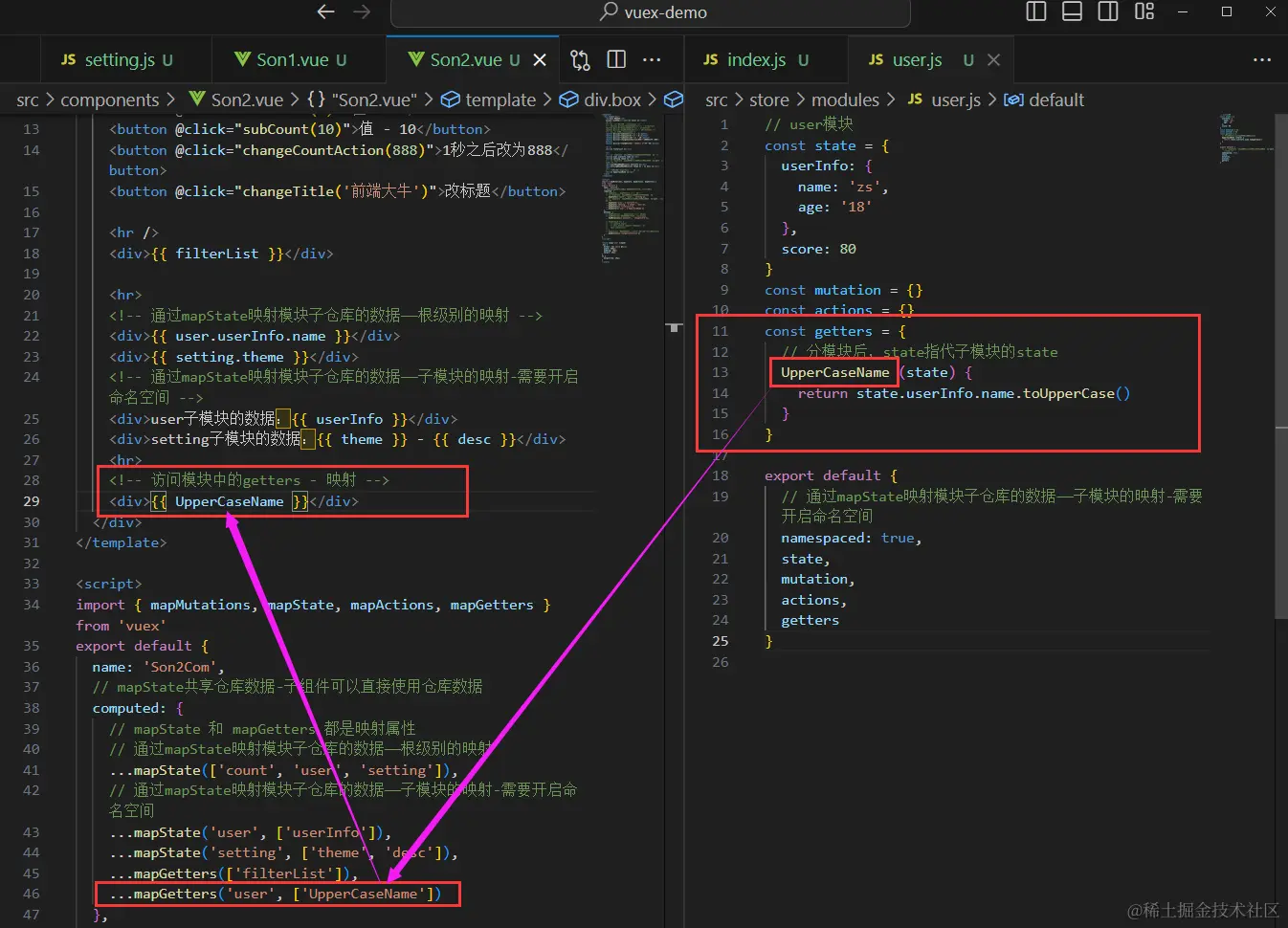Click the '// user模块' comment line
The image size is (1288, 928).
click(809, 124)
